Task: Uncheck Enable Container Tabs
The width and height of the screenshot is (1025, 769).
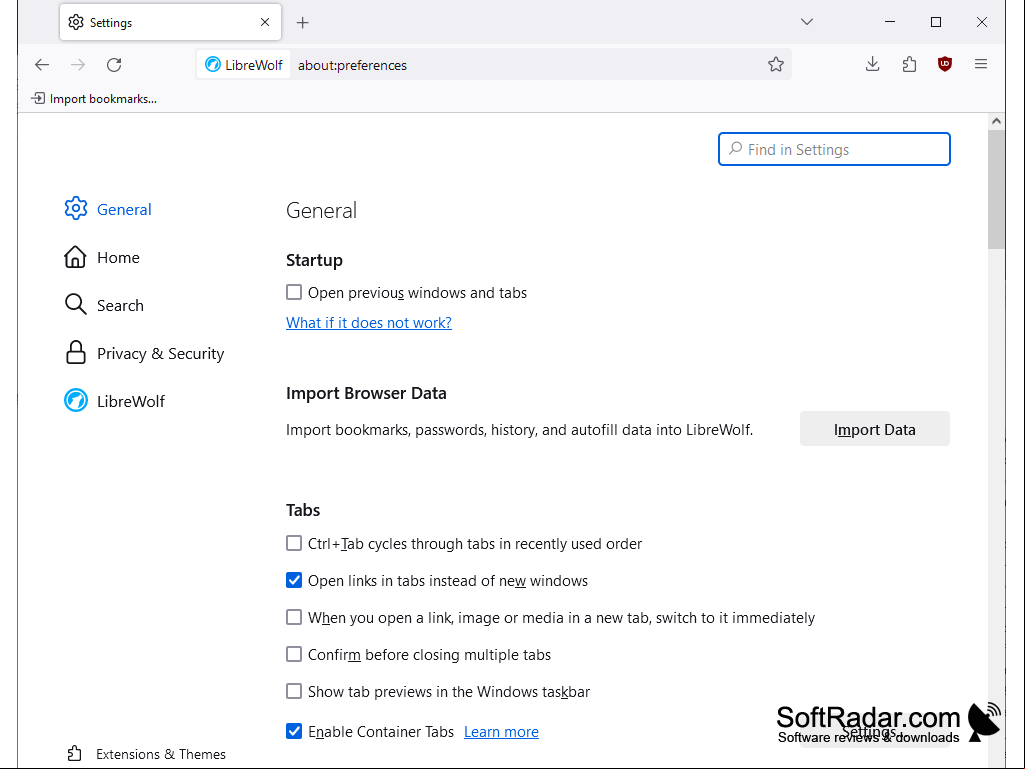Action: point(294,731)
